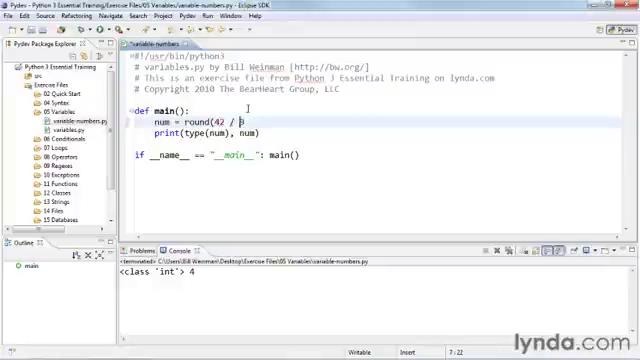640x360 pixels.
Task: Open the Pydev menu
Action: pos(187,16)
